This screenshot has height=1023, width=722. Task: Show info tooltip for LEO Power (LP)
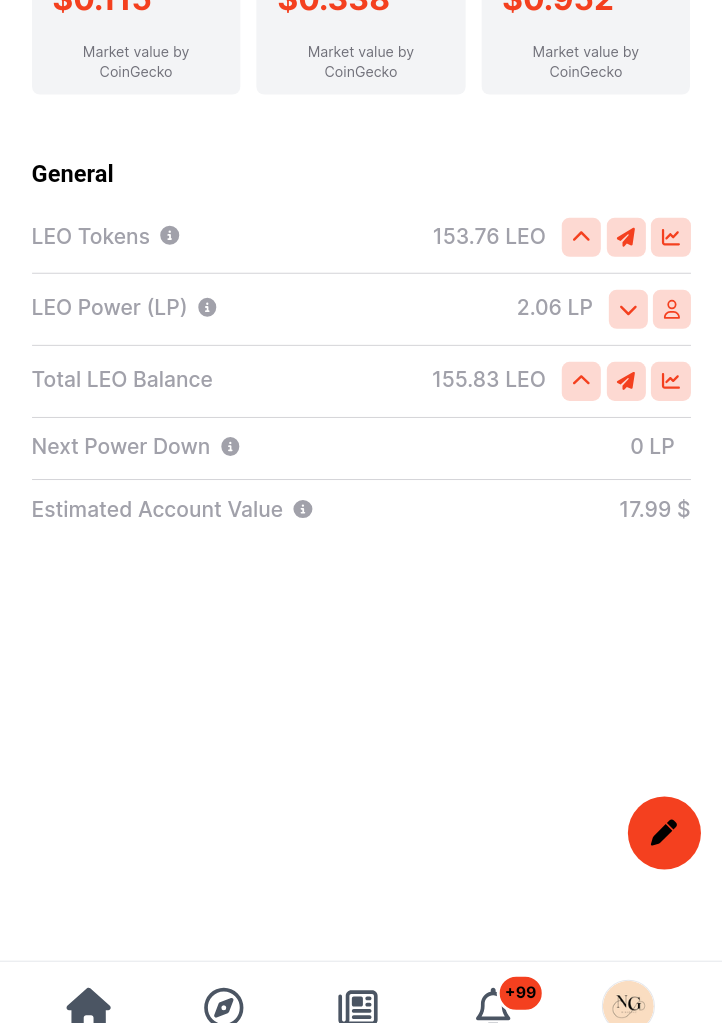[207, 307]
